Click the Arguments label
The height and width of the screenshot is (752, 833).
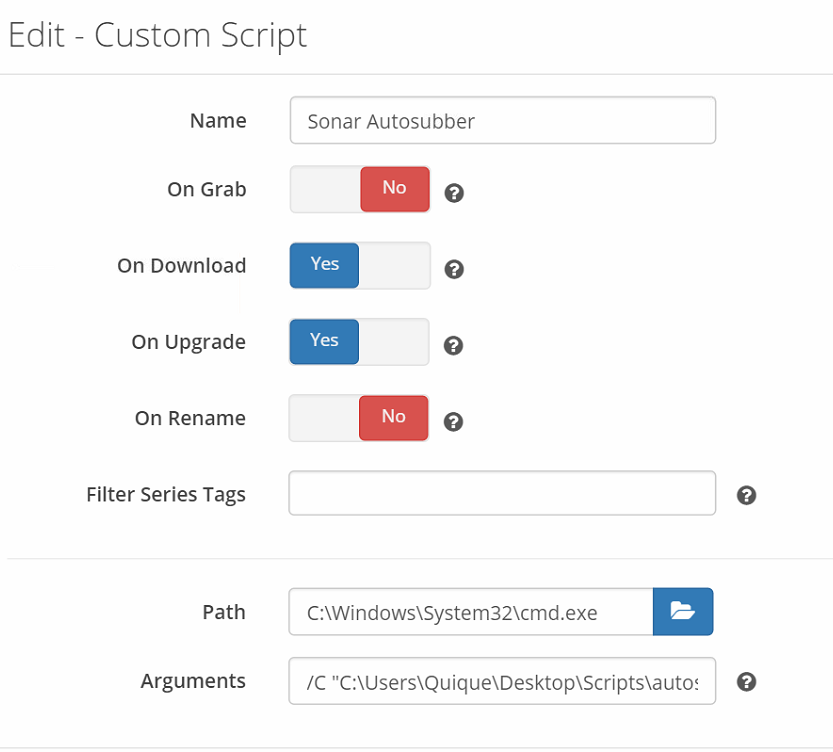pos(193,681)
